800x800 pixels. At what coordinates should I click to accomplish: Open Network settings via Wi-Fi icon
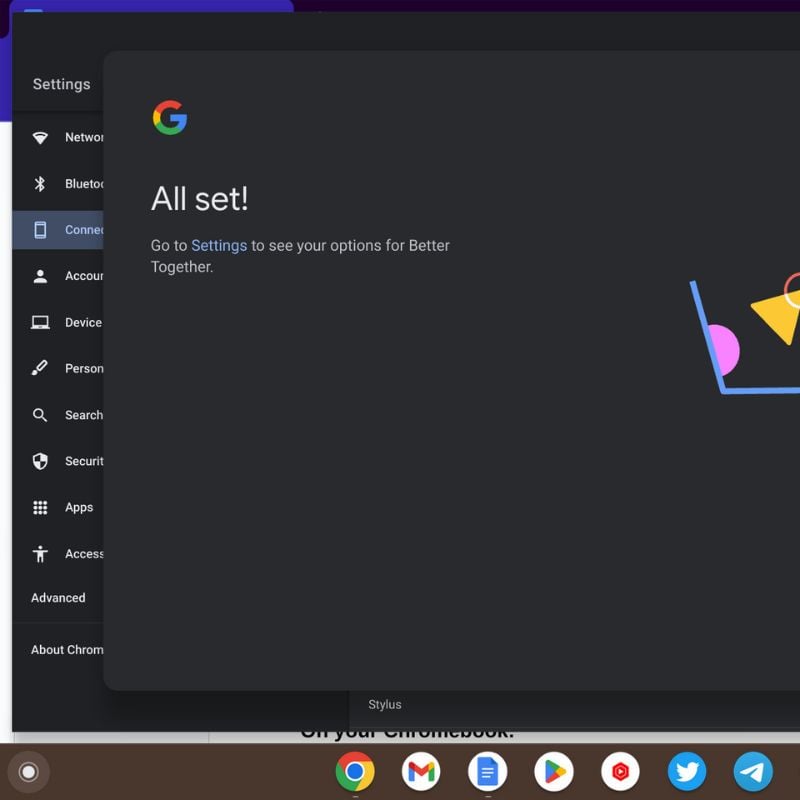tap(40, 137)
